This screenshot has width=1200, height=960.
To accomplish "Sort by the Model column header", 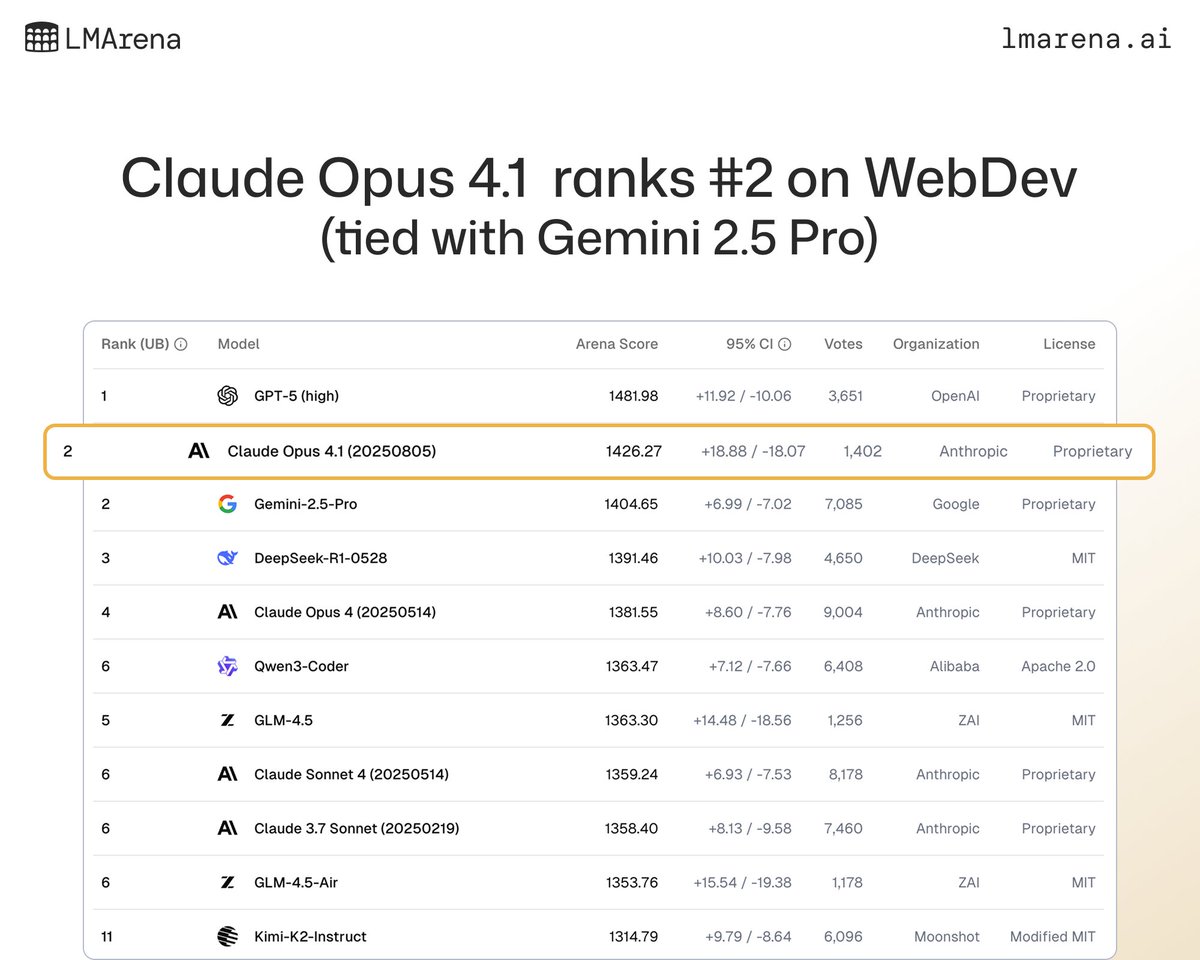I will coord(238,344).
